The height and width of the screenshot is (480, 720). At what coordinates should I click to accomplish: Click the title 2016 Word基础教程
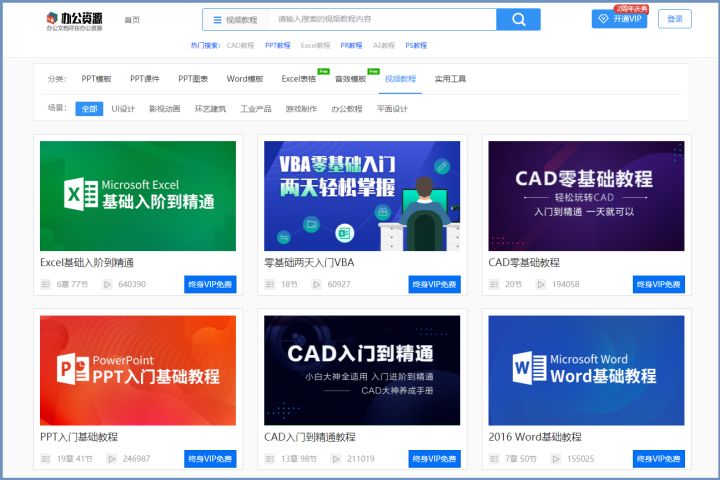pyautogui.click(x=535, y=437)
